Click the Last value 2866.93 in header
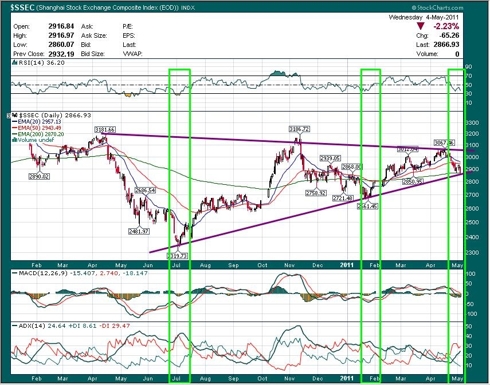Viewport: 490px width, 385px height. [446, 44]
